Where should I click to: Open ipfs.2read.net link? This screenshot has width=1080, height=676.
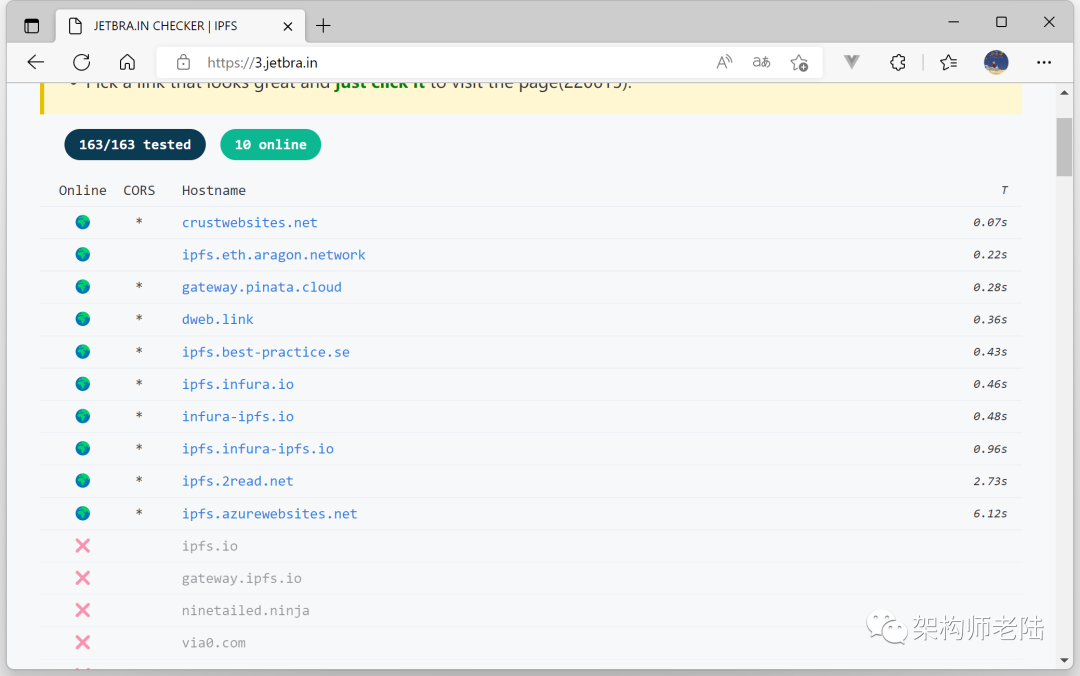coord(238,481)
